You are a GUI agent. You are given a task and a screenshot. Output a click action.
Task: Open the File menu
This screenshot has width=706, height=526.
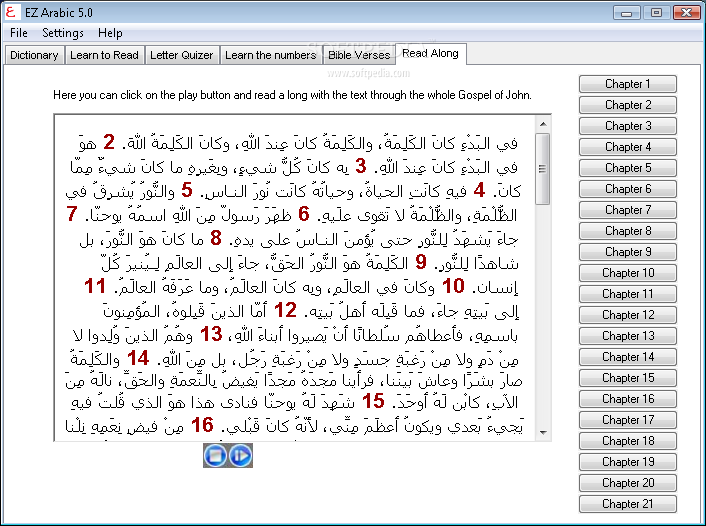(x=18, y=33)
